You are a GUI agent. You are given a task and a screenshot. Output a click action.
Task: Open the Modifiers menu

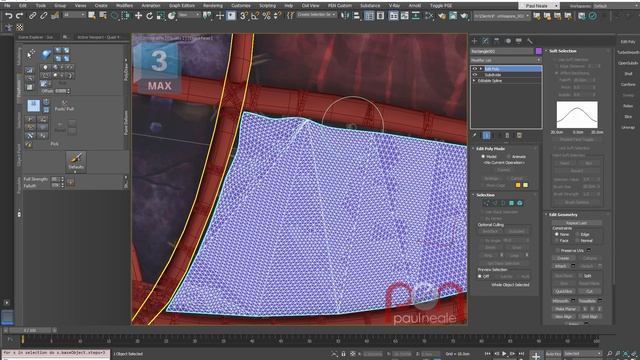point(124,6)
